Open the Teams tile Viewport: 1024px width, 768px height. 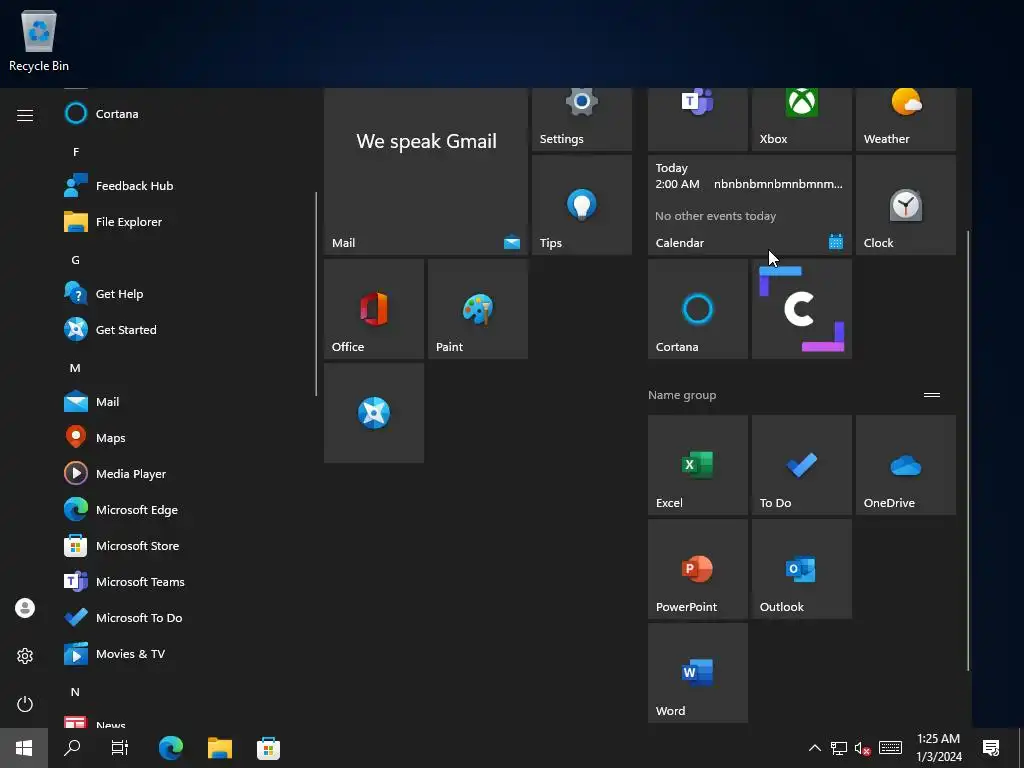[697, 119]
